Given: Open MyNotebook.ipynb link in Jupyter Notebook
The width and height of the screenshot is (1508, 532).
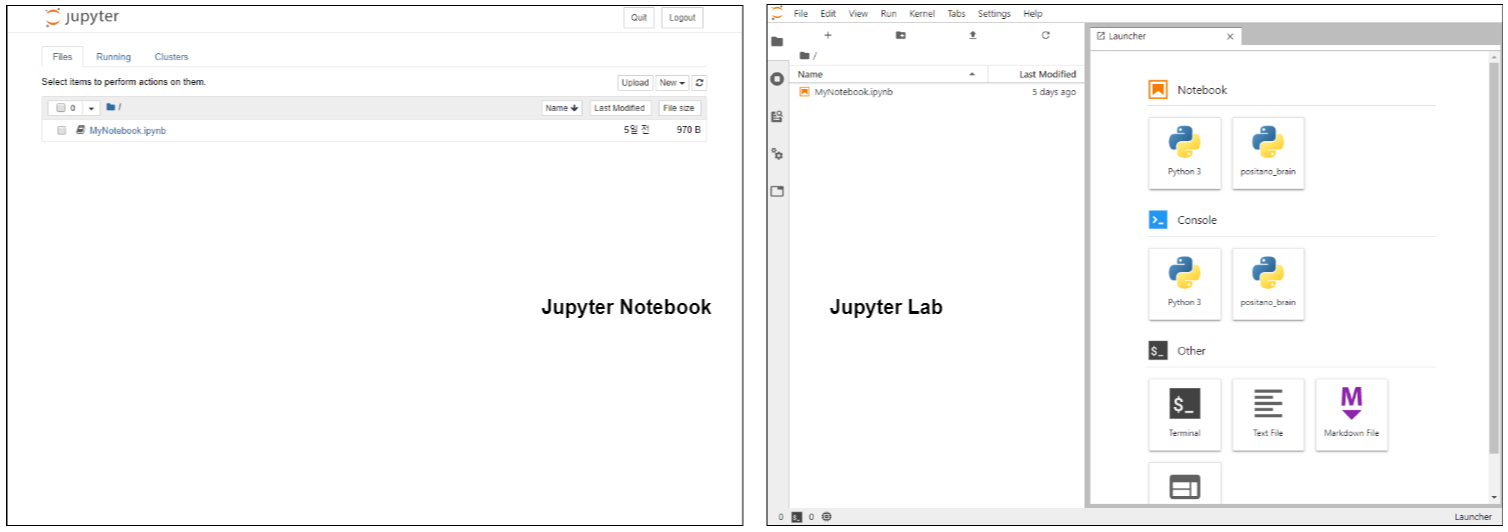Looking at the screenshot, I should point(127,131).
